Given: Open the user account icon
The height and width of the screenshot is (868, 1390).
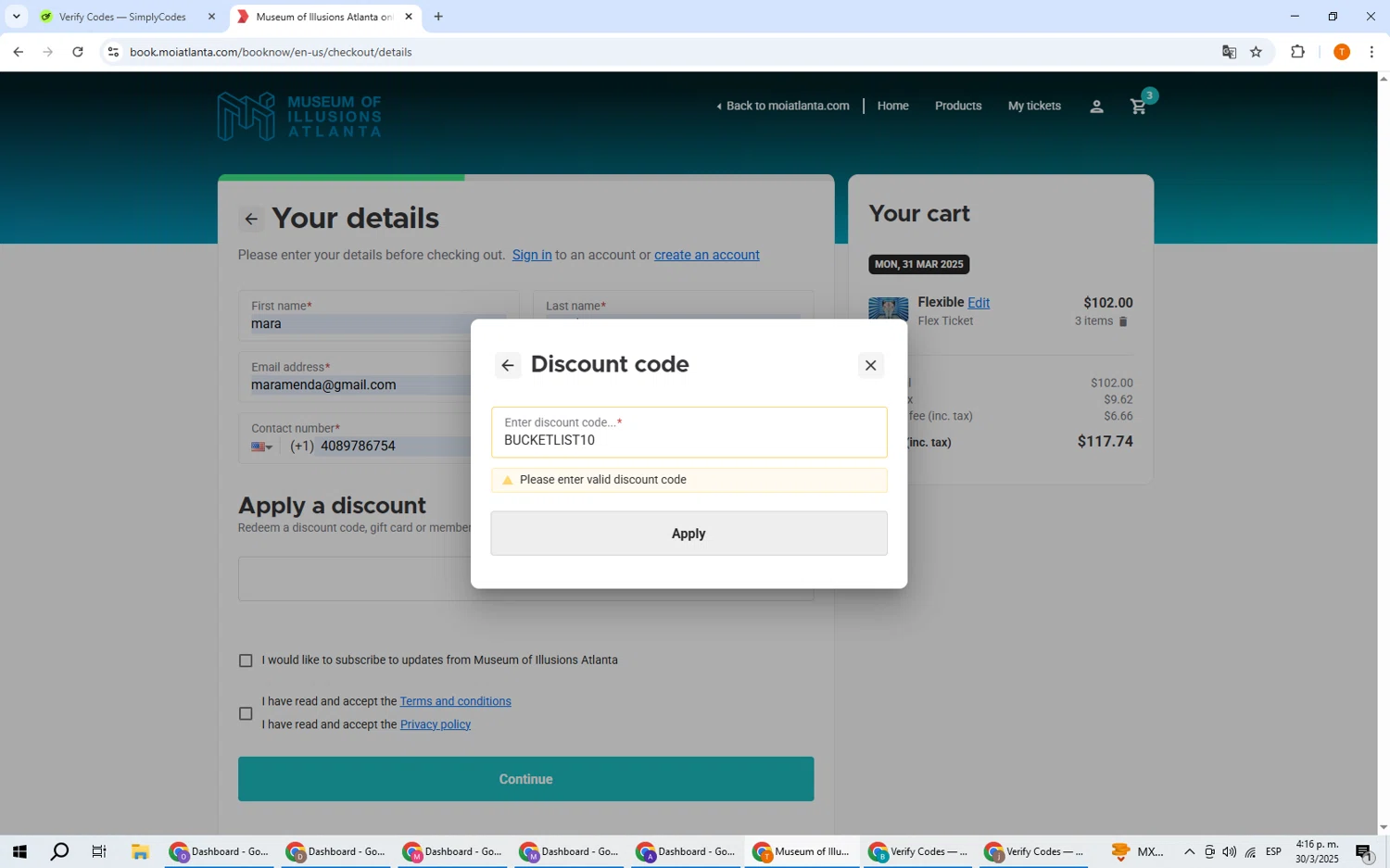Looking at the screenshot, I should pos(1096,107).
